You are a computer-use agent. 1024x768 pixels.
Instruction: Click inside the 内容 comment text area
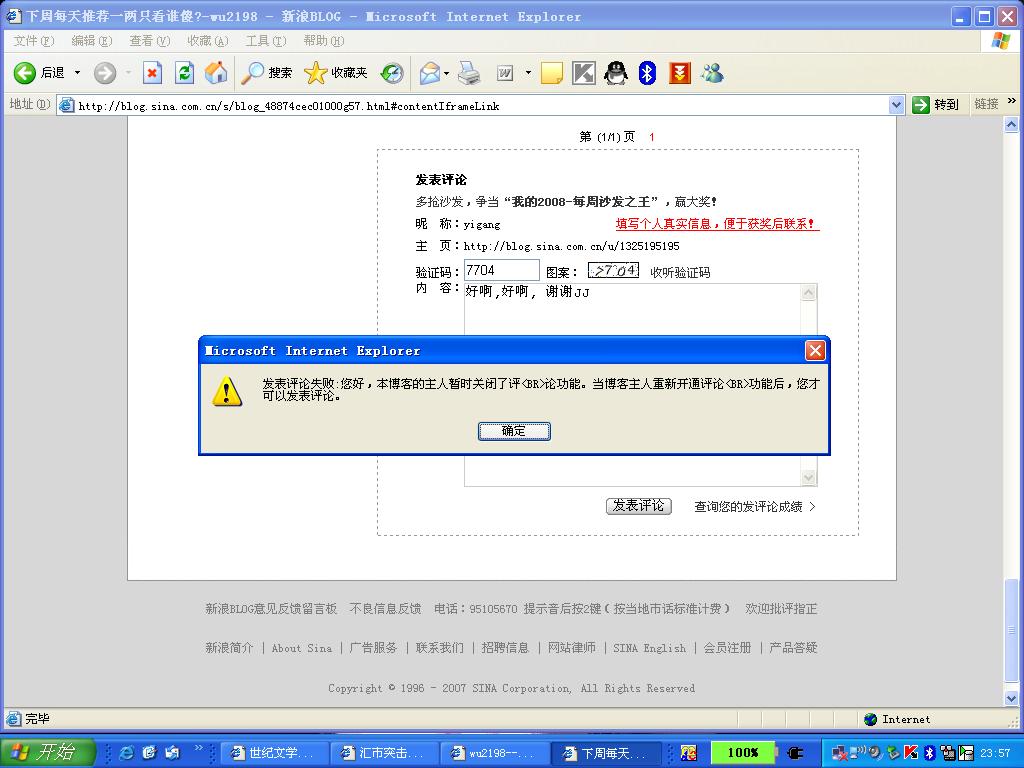click(632, 385)
